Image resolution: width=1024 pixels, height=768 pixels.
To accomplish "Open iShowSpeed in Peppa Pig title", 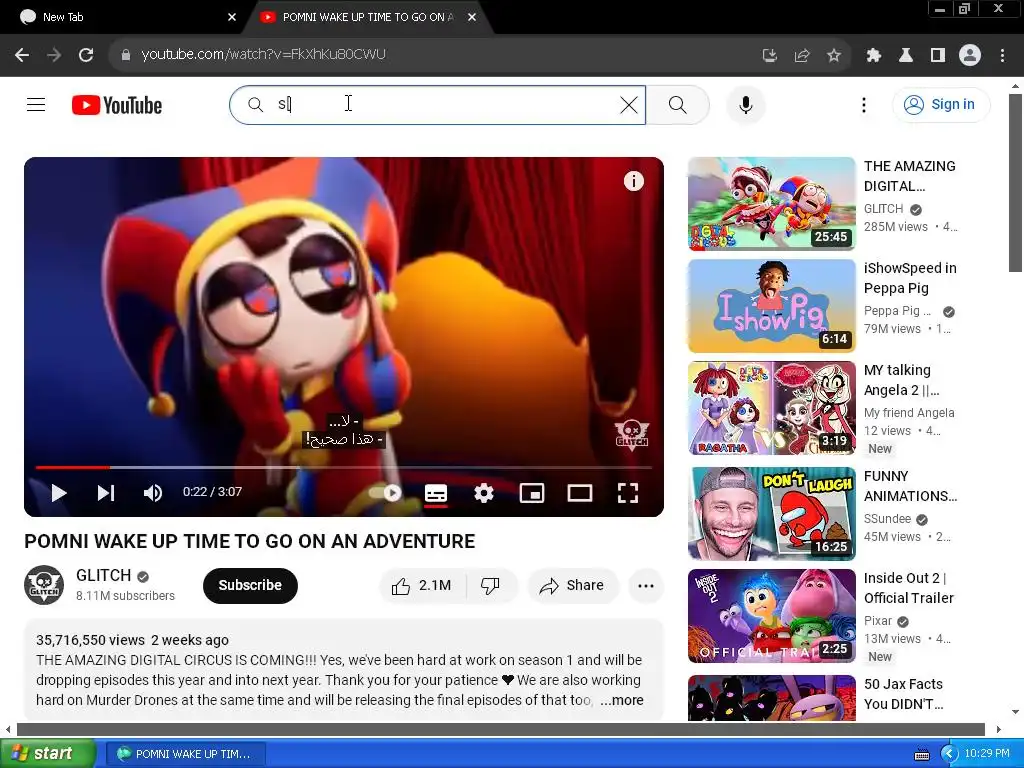I will (910, 278).
